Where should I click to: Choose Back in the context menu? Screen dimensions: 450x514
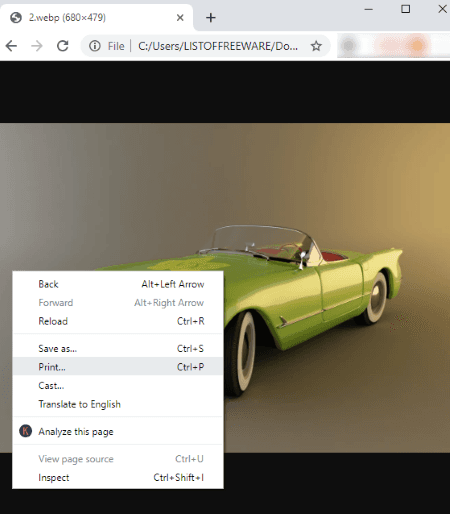click(x=118, y=284)
